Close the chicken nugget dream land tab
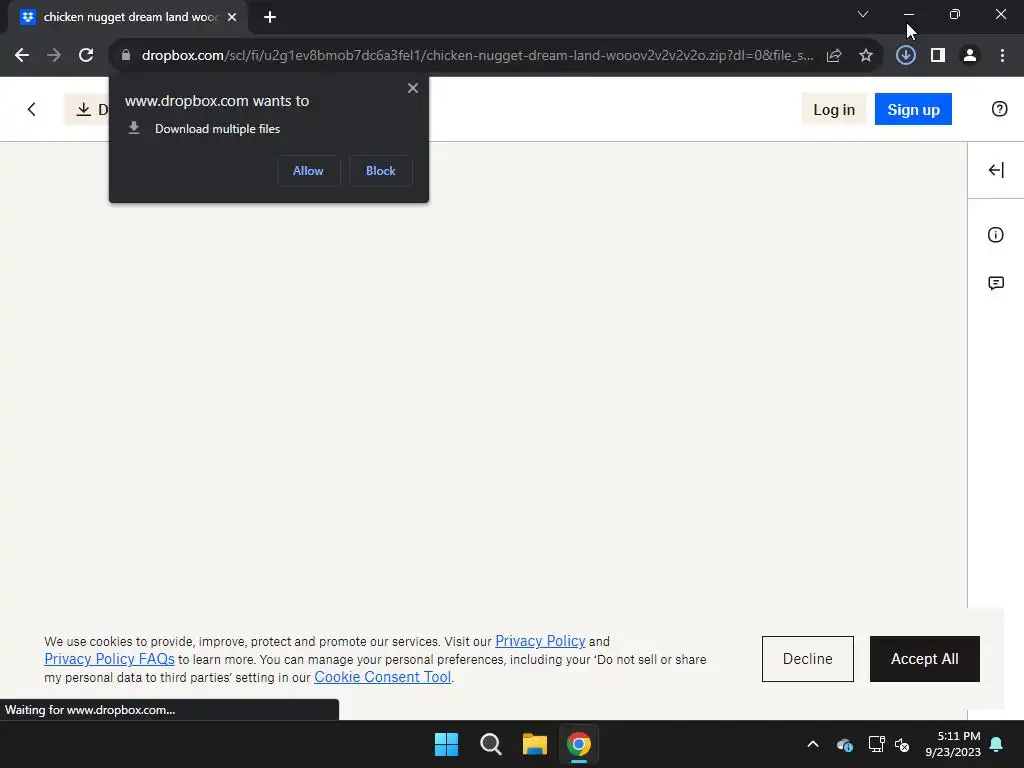1024x768 pixels. [232, 17]
